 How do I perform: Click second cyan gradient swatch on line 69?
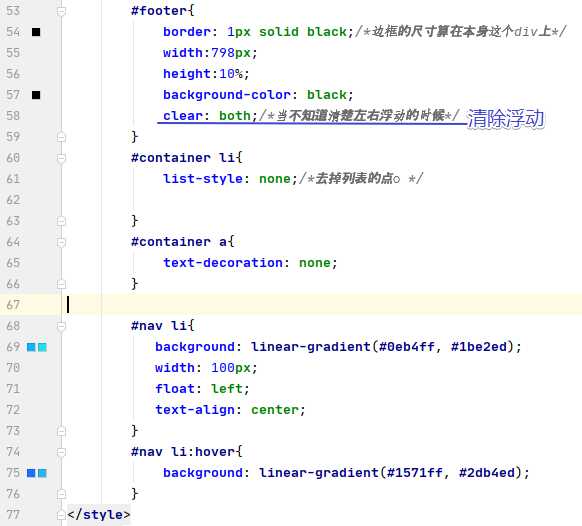[42, 347]
